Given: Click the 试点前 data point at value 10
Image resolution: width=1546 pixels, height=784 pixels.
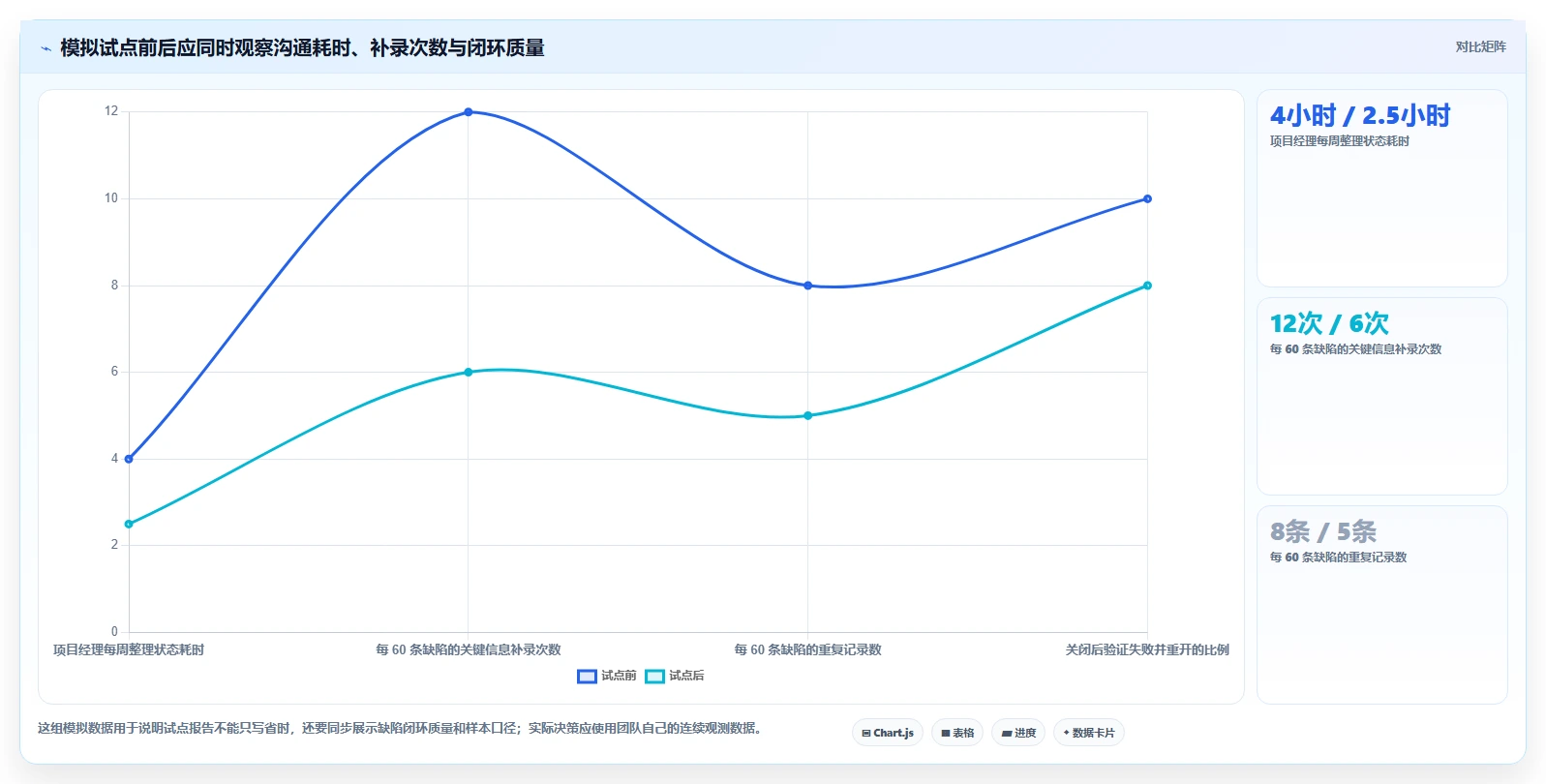Looking at the screenshot, I should (1147, 198).
